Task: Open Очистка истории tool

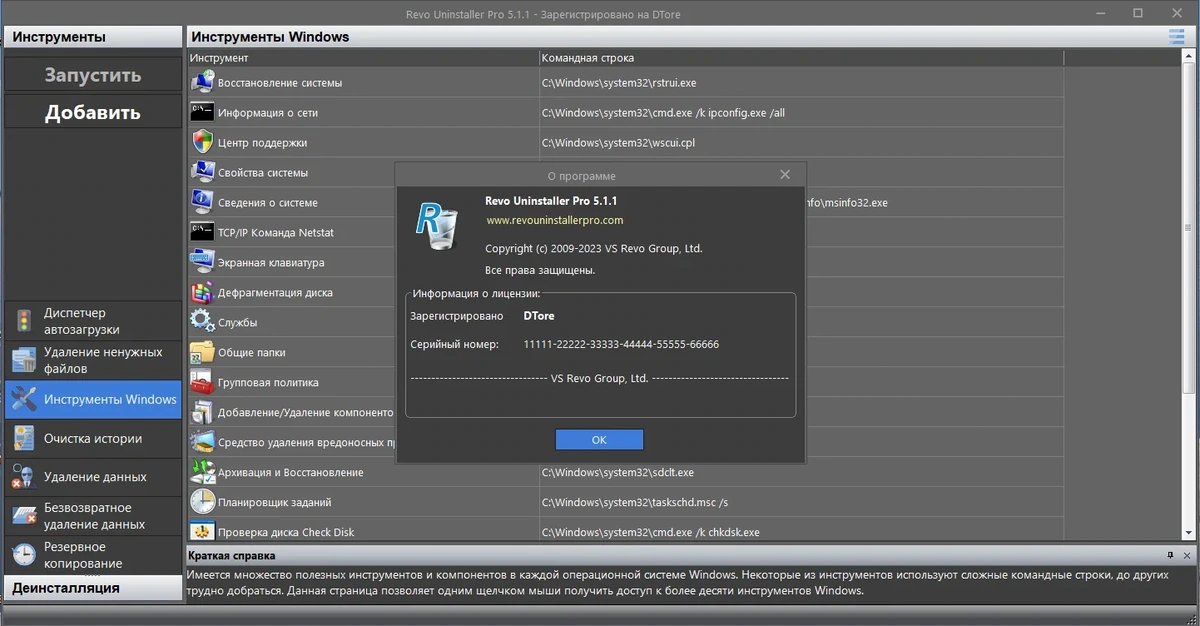Action: [92, 438]
